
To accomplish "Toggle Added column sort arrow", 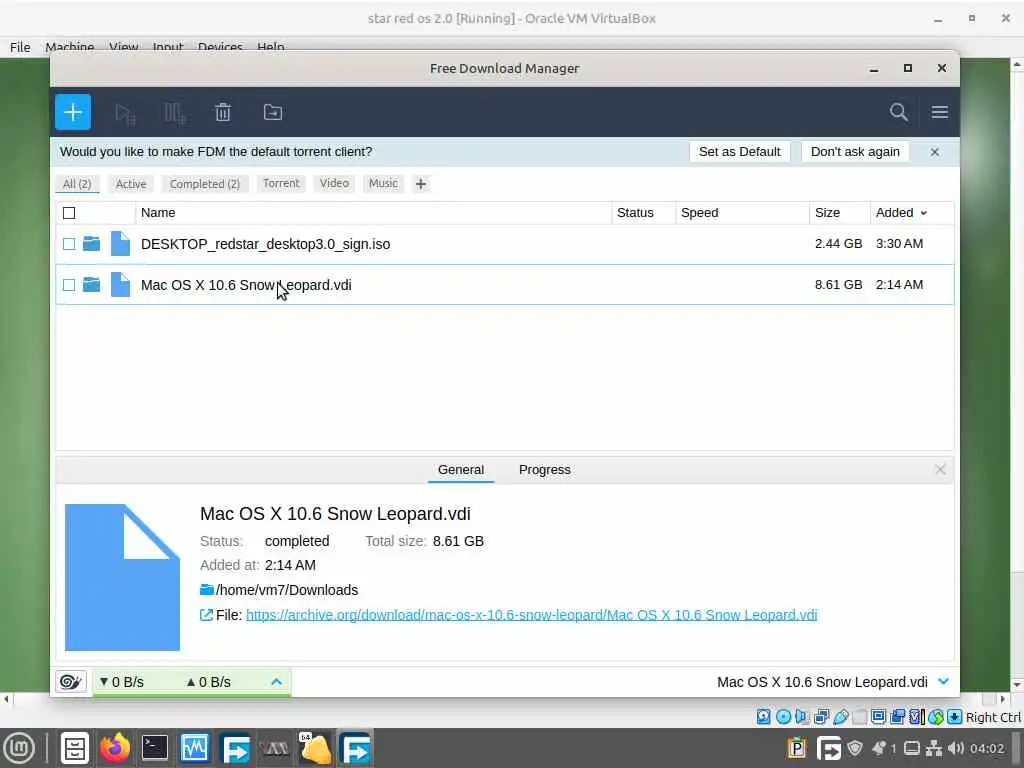I will click(923, 214).
